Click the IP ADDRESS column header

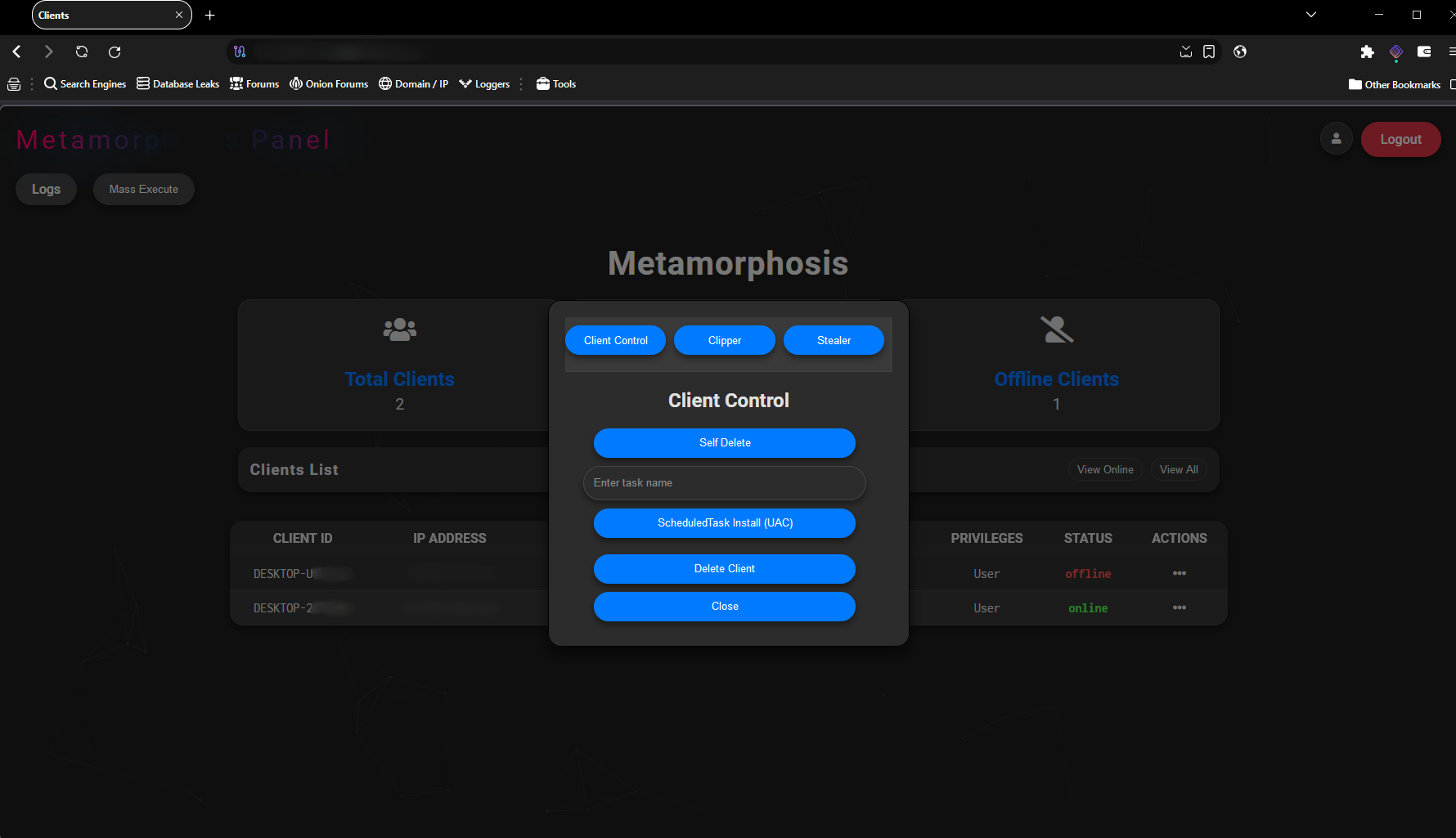[x=450, y=538]
